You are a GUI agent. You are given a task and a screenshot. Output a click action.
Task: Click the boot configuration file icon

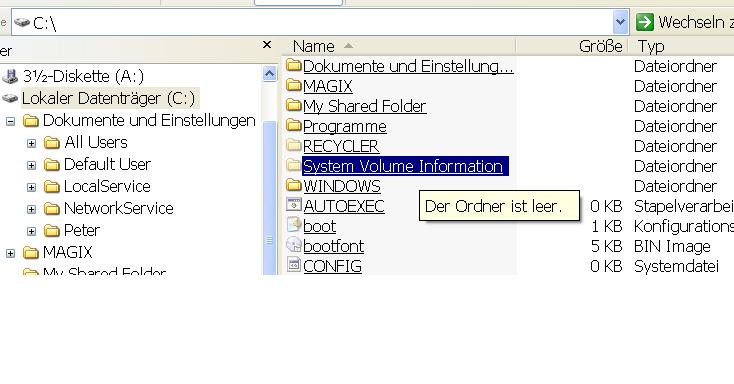294,225
